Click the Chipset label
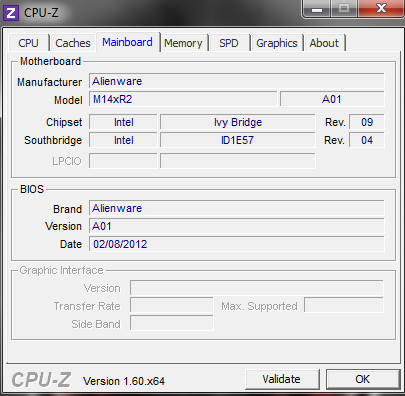 click(x=64, y=122)
